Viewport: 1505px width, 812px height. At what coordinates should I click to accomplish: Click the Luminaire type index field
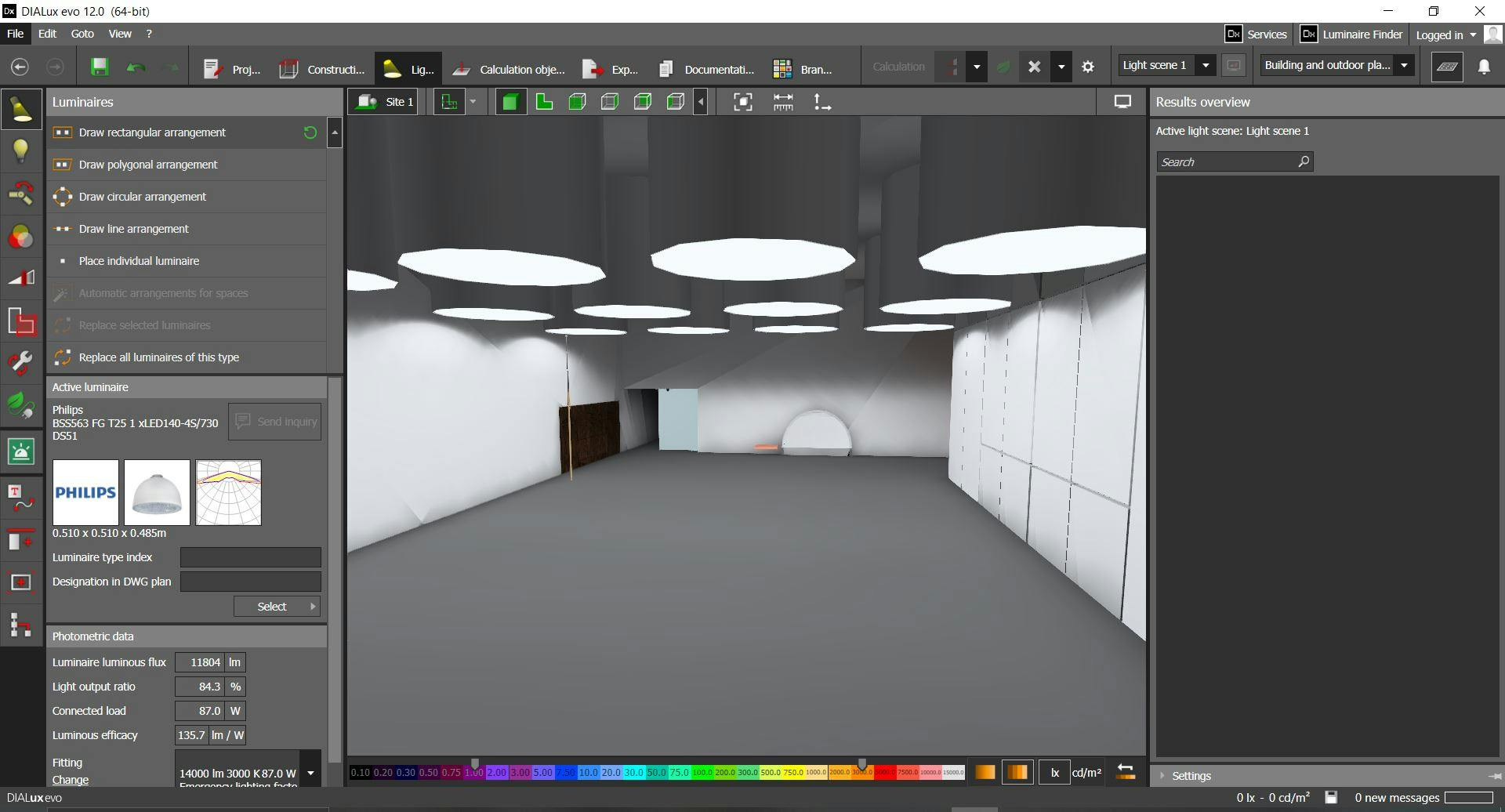coord(250,557)
